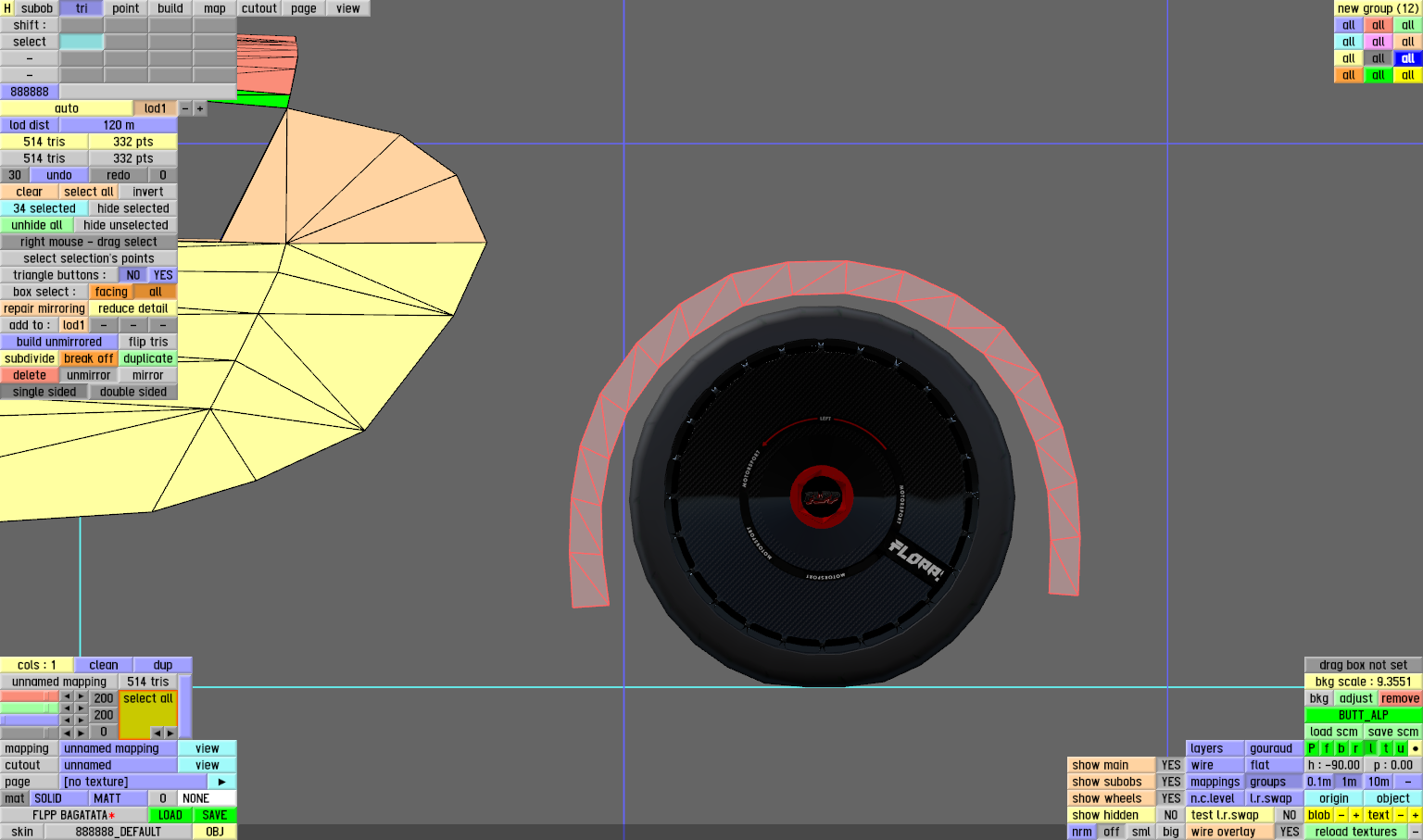Click the left arrow beside the blue slider
The width and height of the screenshot is (1423, 840).
click(67, 721)
